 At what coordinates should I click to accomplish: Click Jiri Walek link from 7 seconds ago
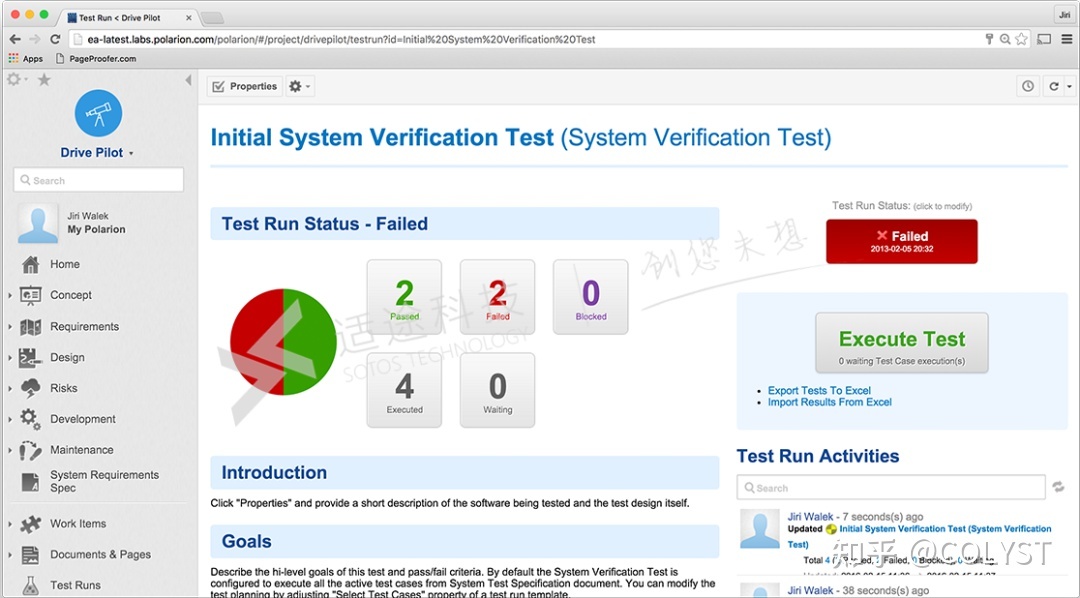811,516
